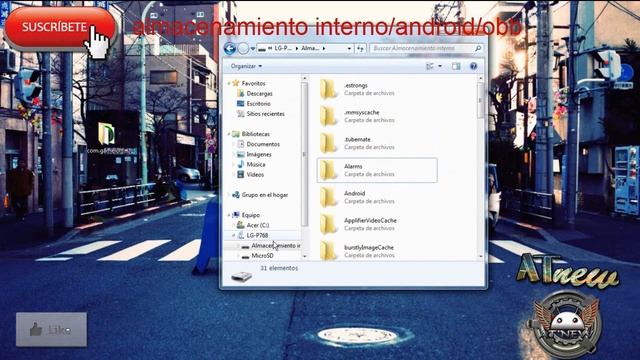Collapse the Equipo tree group
This screenshot has height=360, width=640.
[x=229, y=215]
